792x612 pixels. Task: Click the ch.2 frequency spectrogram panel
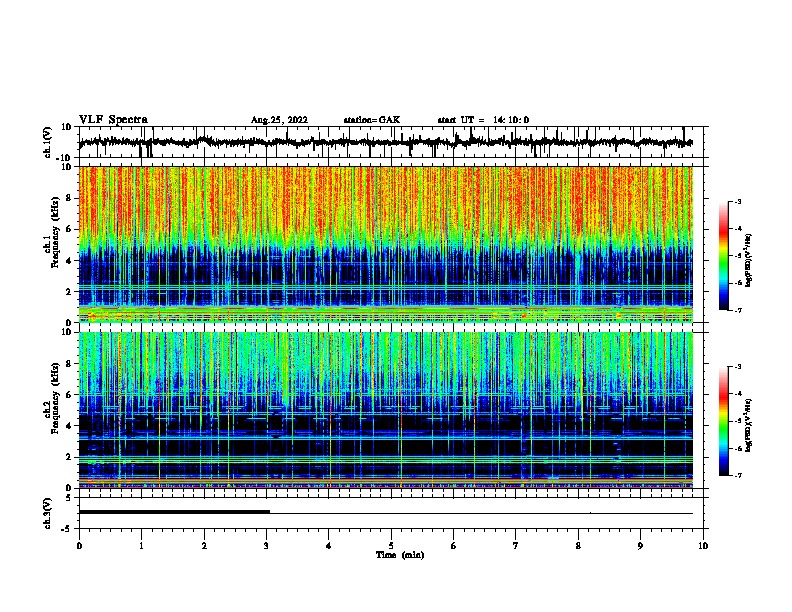coord(386,410)
